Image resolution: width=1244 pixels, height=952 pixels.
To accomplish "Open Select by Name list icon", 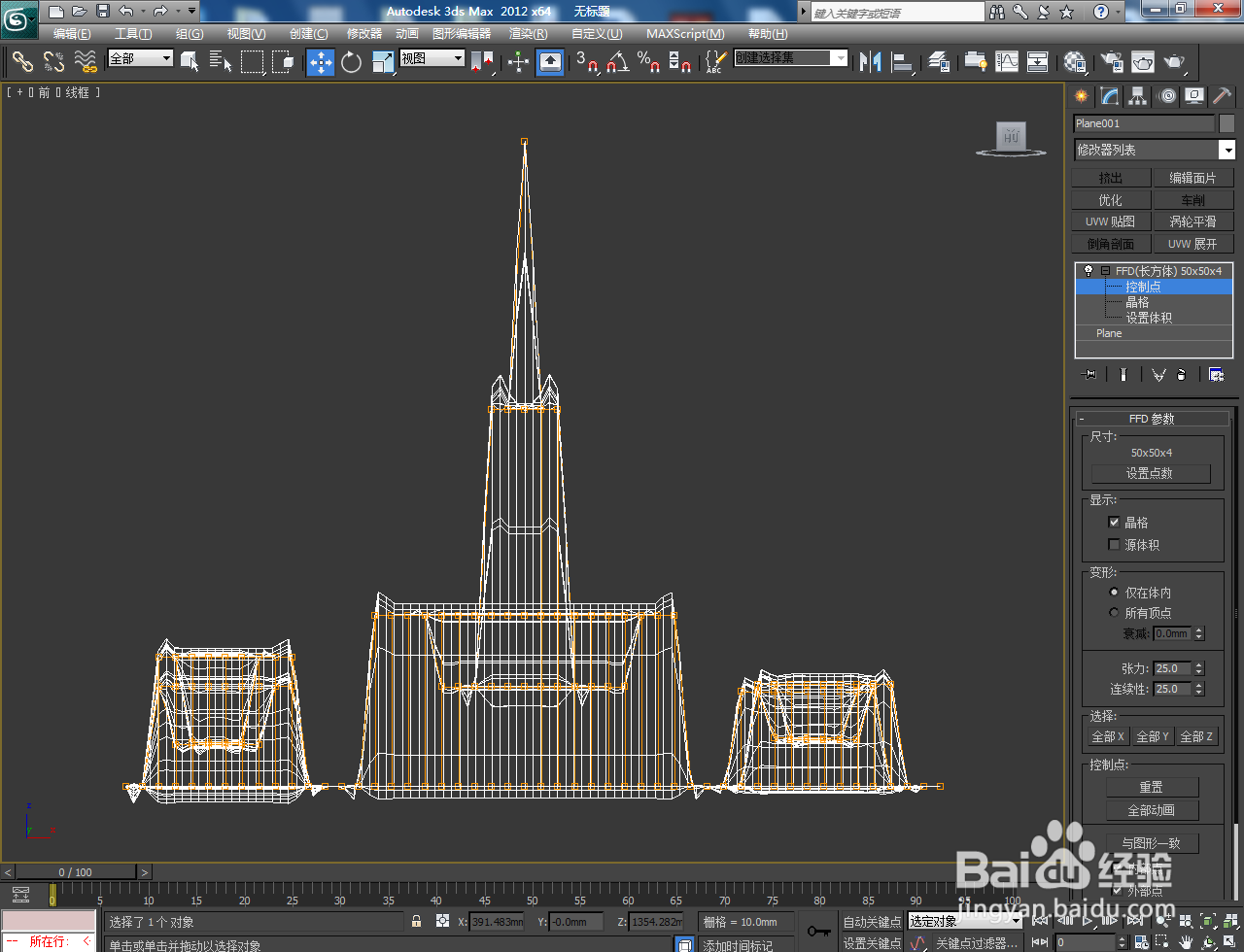I will [x=221, y=61].
